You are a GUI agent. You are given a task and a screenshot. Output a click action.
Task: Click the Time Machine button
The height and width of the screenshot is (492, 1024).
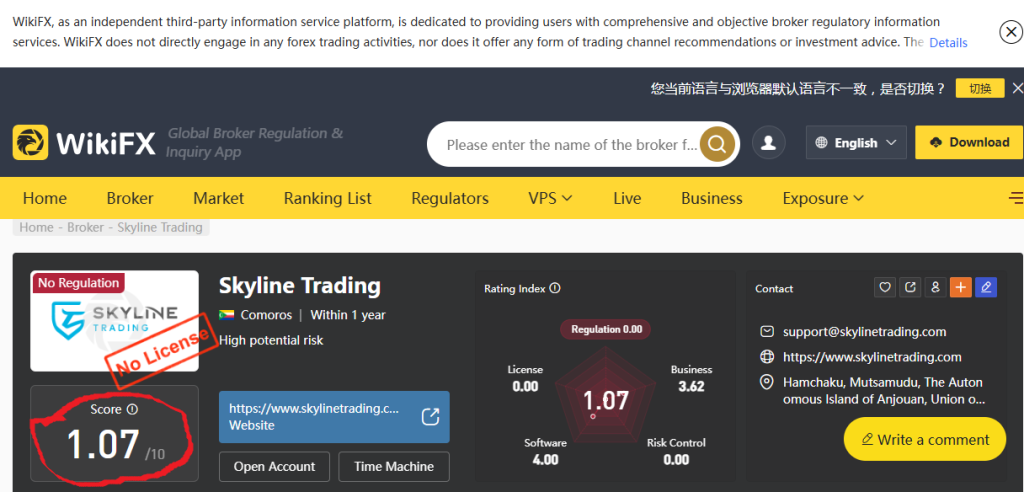[394, 467]
